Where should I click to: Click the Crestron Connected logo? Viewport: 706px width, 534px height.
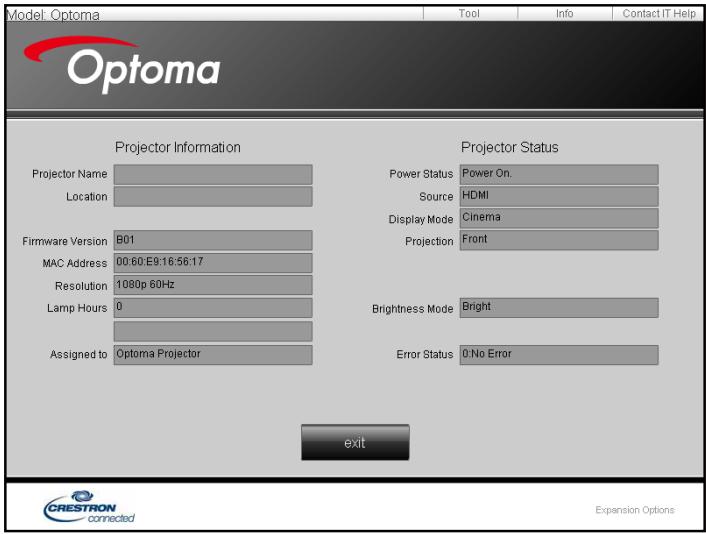(89, 507)
